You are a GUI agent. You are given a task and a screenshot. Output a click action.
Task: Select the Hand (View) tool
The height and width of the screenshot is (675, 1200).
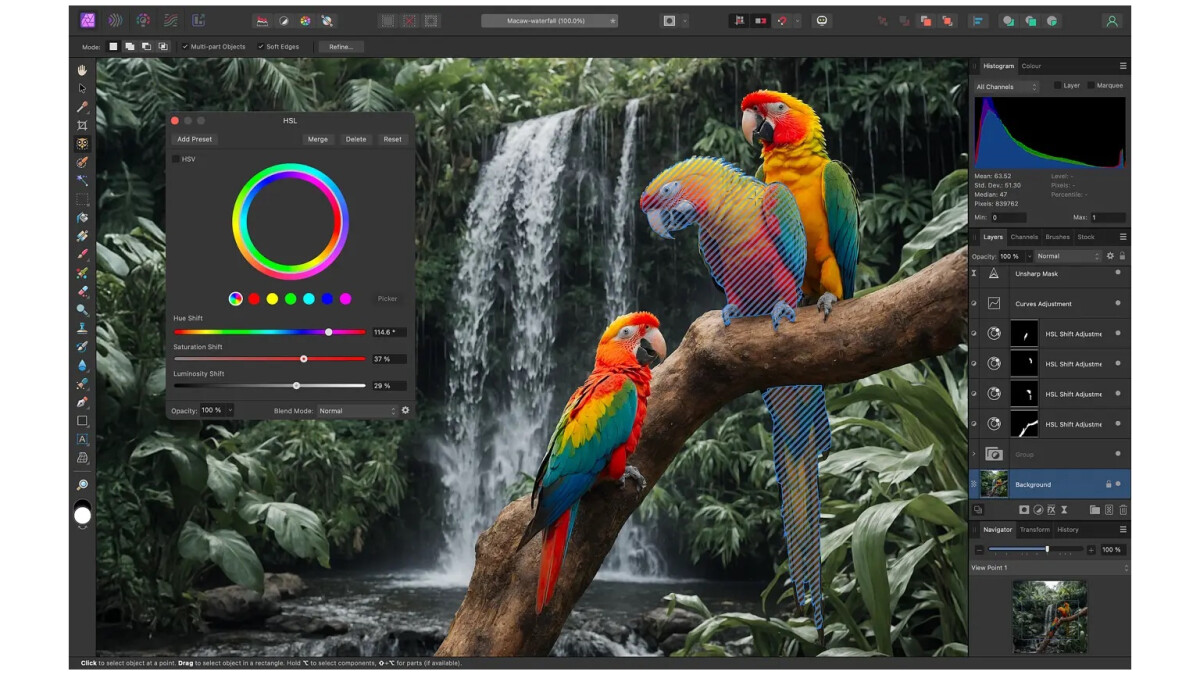point(82,70)
